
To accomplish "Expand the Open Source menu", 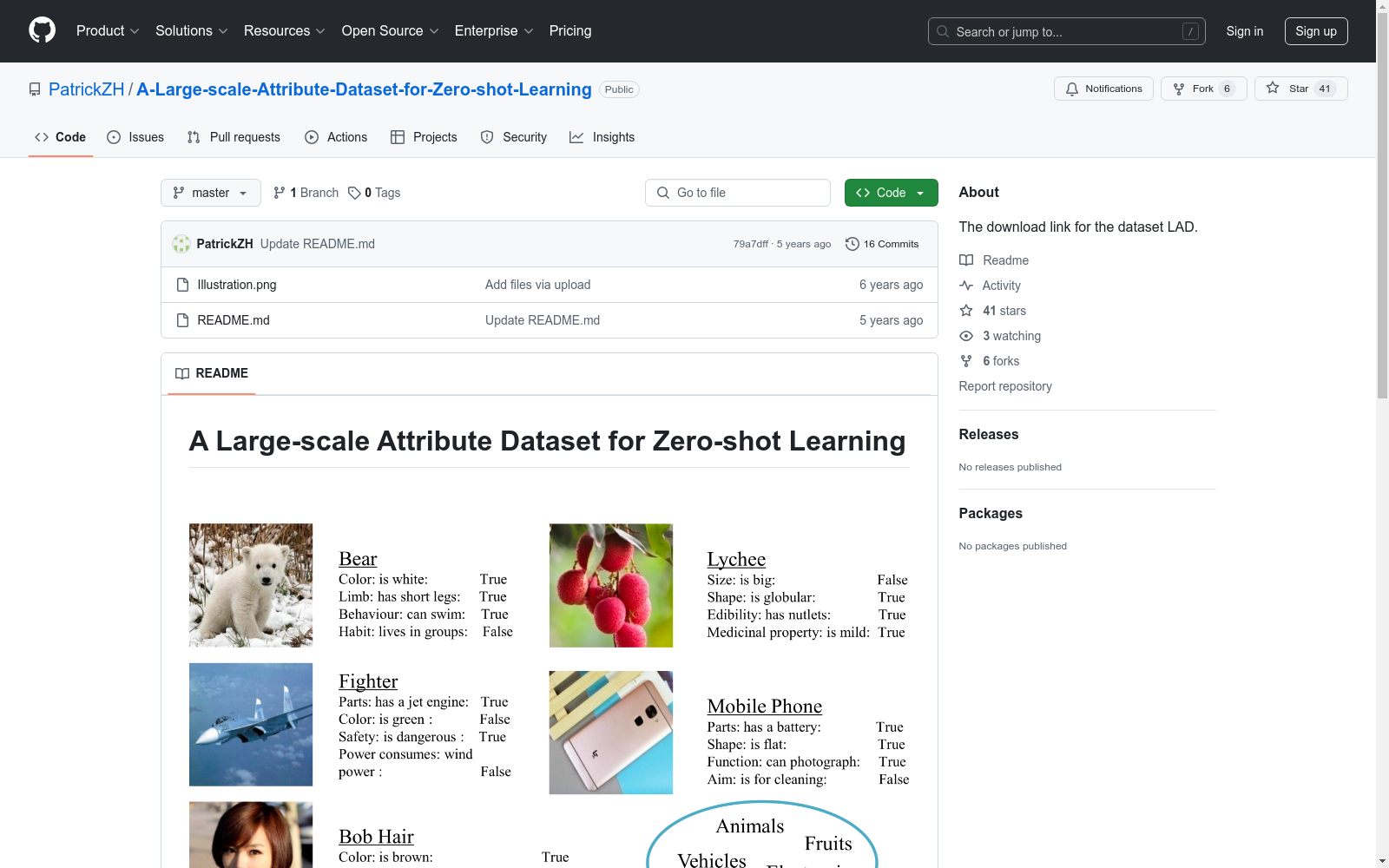I will coord(391,31).
